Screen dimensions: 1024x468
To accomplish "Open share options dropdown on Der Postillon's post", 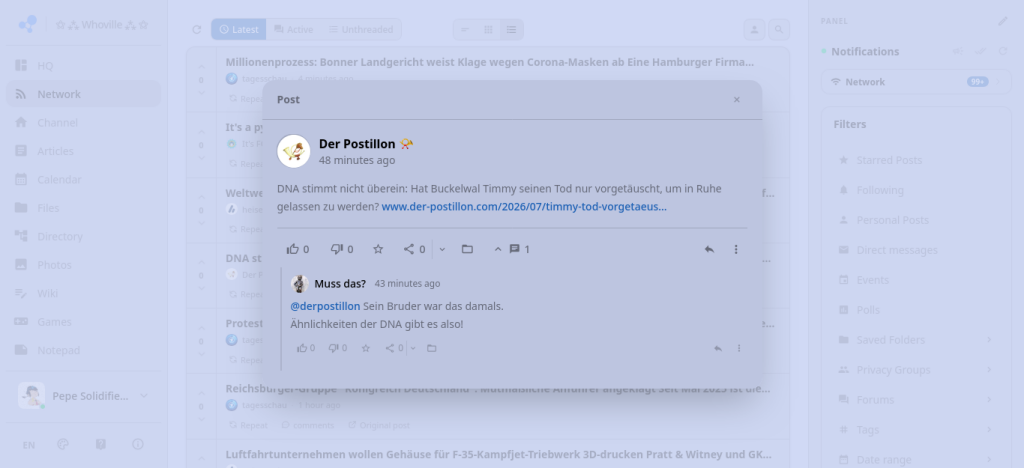I will click(442, 249).
